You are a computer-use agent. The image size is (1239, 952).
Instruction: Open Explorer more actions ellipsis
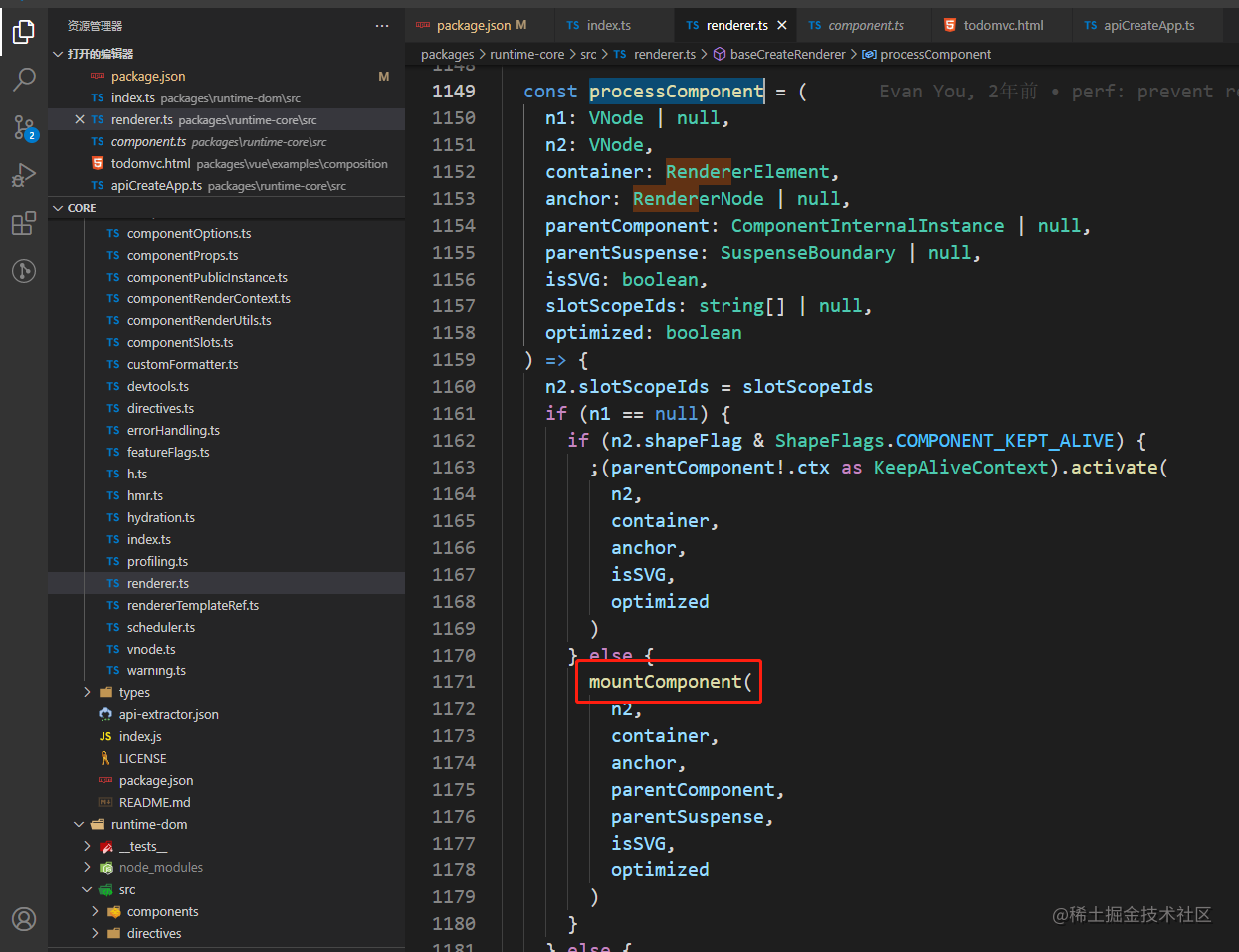point(382,26)
